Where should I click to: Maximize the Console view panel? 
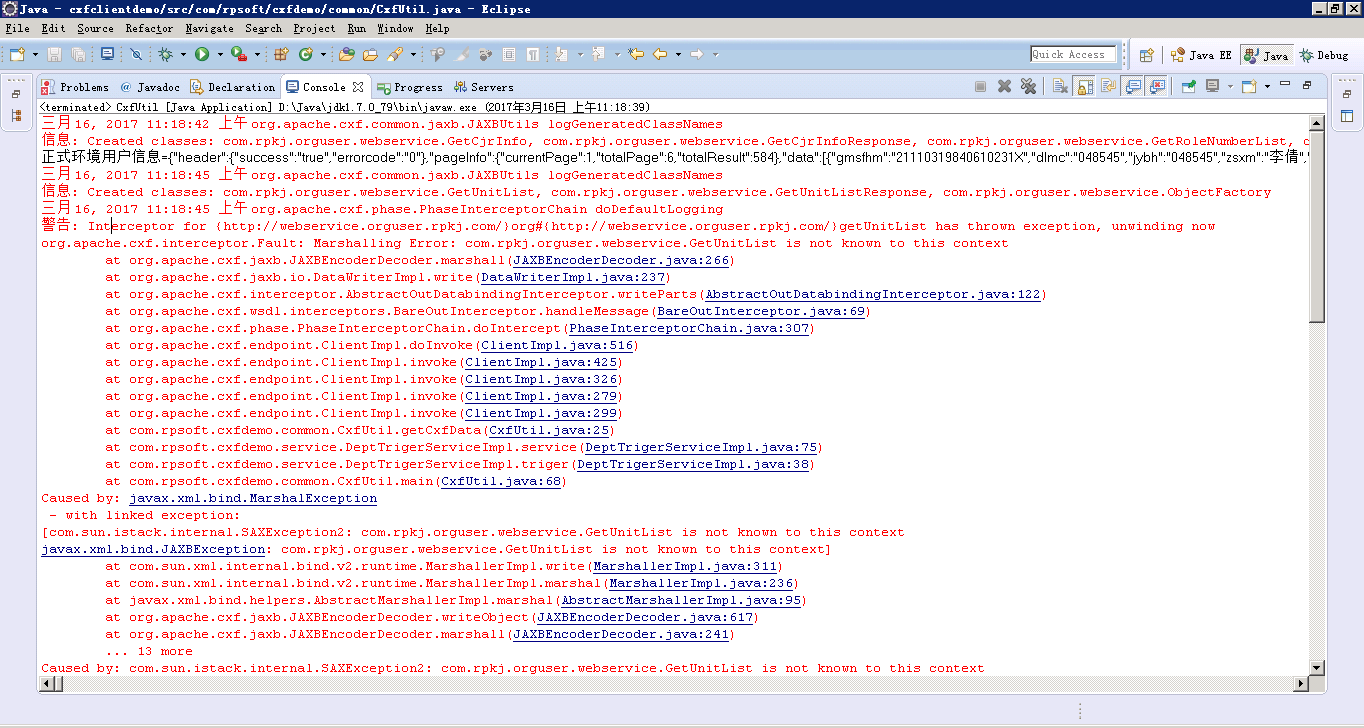(1307, 86)
